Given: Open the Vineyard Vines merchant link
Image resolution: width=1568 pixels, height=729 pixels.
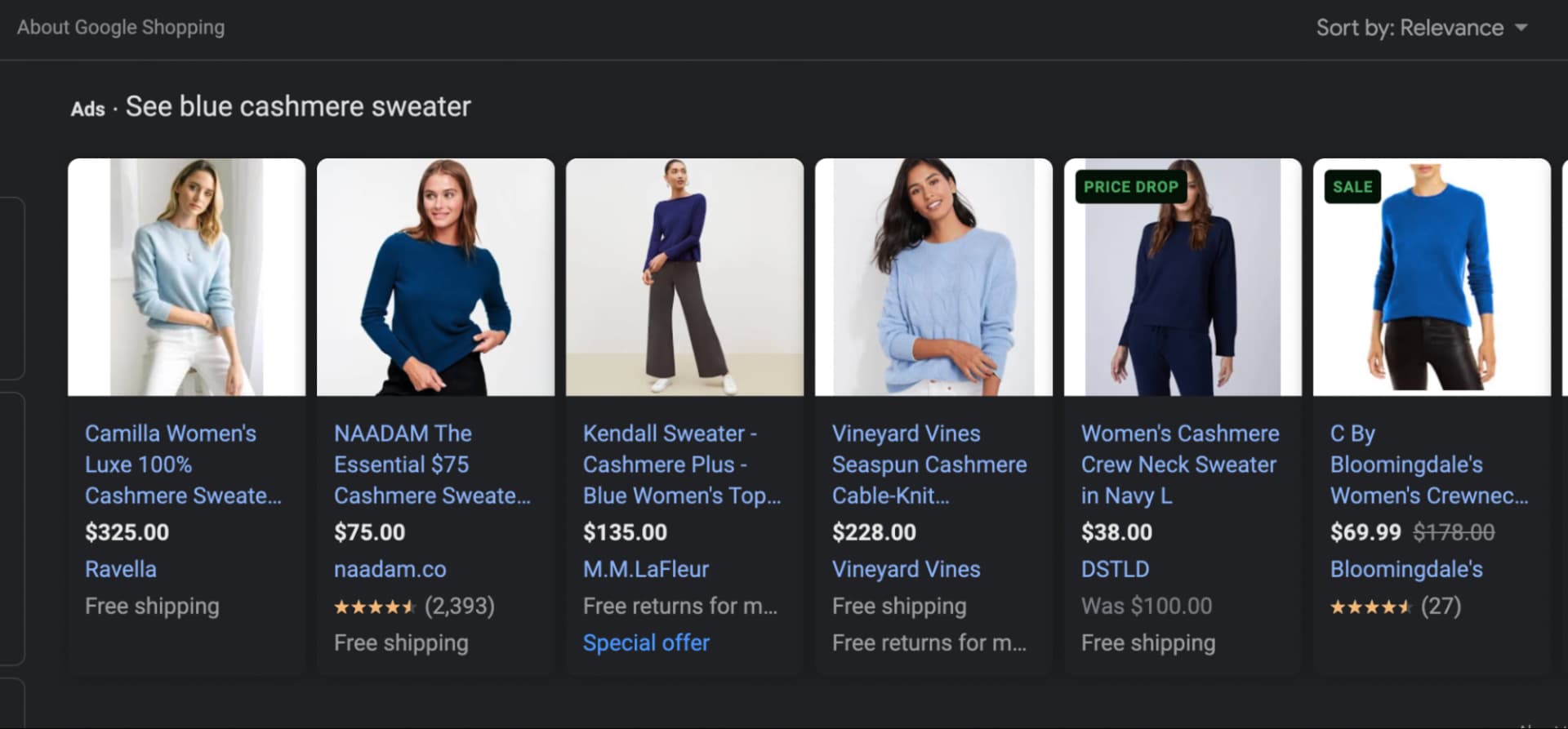Looking at the screenshot, I should (906, 569).
